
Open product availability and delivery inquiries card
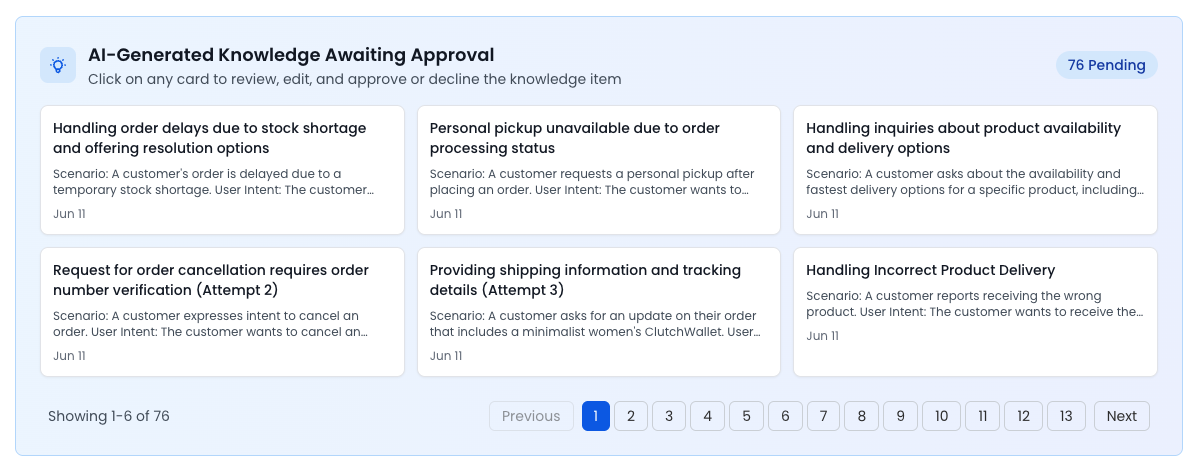[975, 170]
